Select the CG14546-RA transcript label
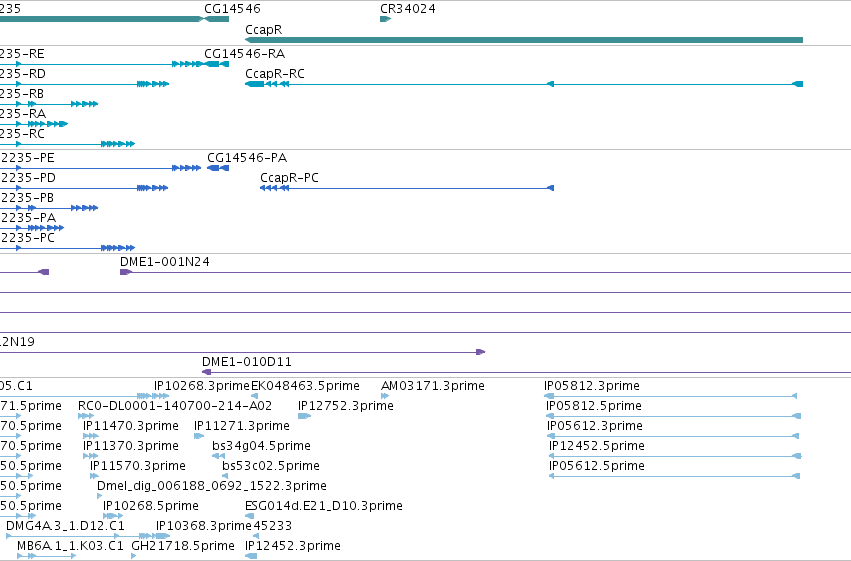 (x=244, y=54)
